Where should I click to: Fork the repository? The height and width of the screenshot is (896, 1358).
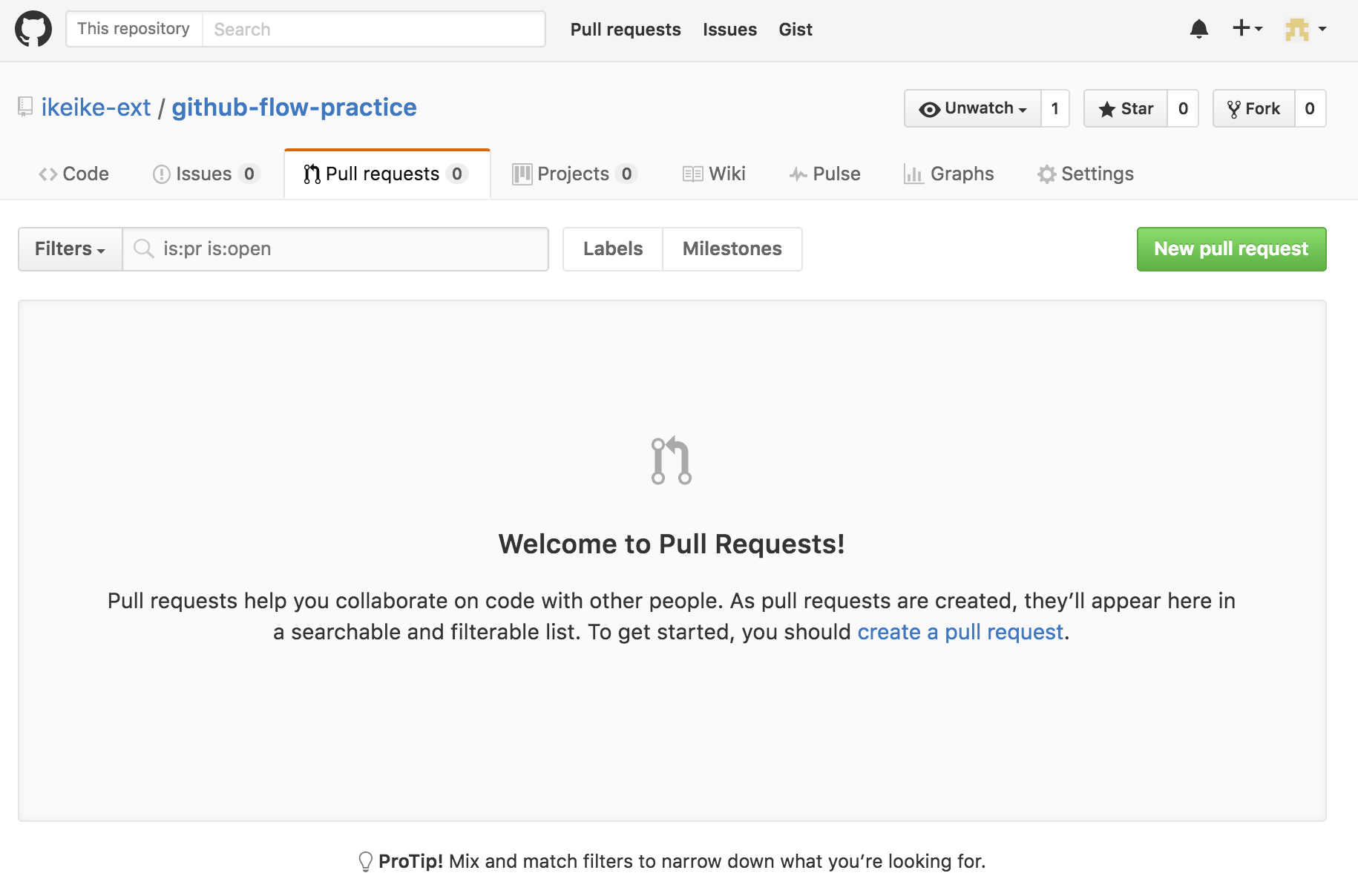[x=1254, y=108]
